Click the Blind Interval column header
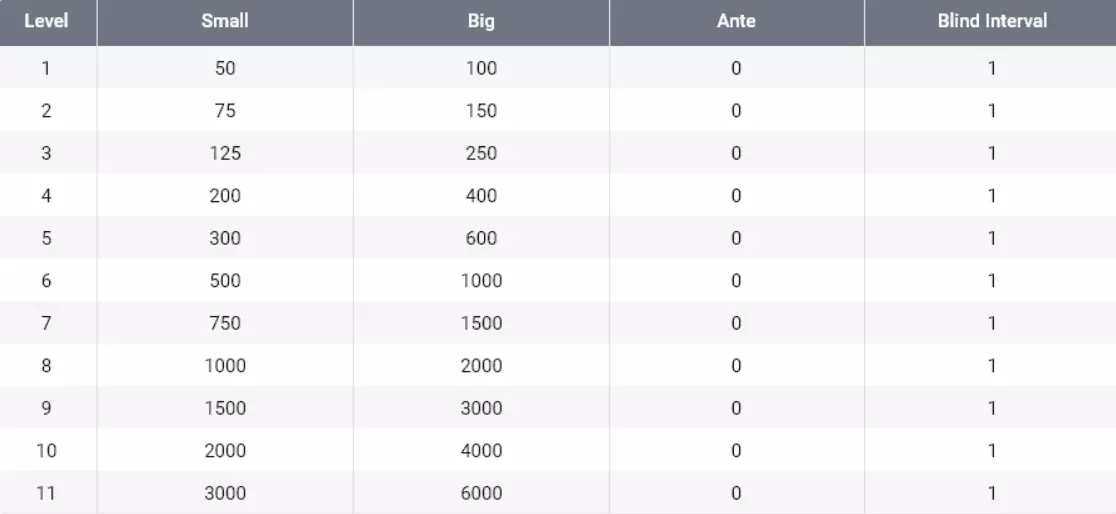 click(992, 21)
